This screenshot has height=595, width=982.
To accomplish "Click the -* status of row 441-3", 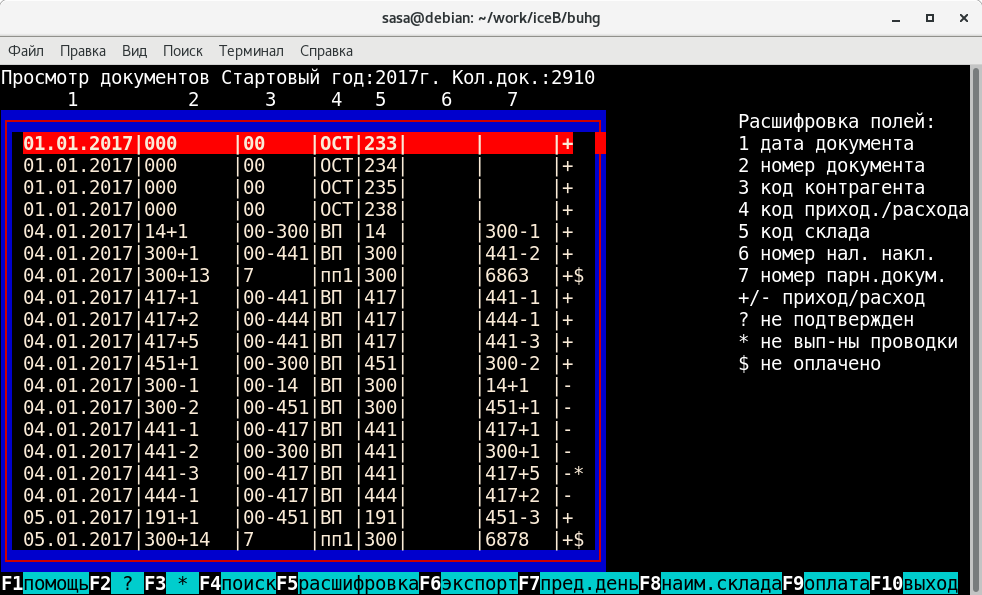I will (573, 473).
